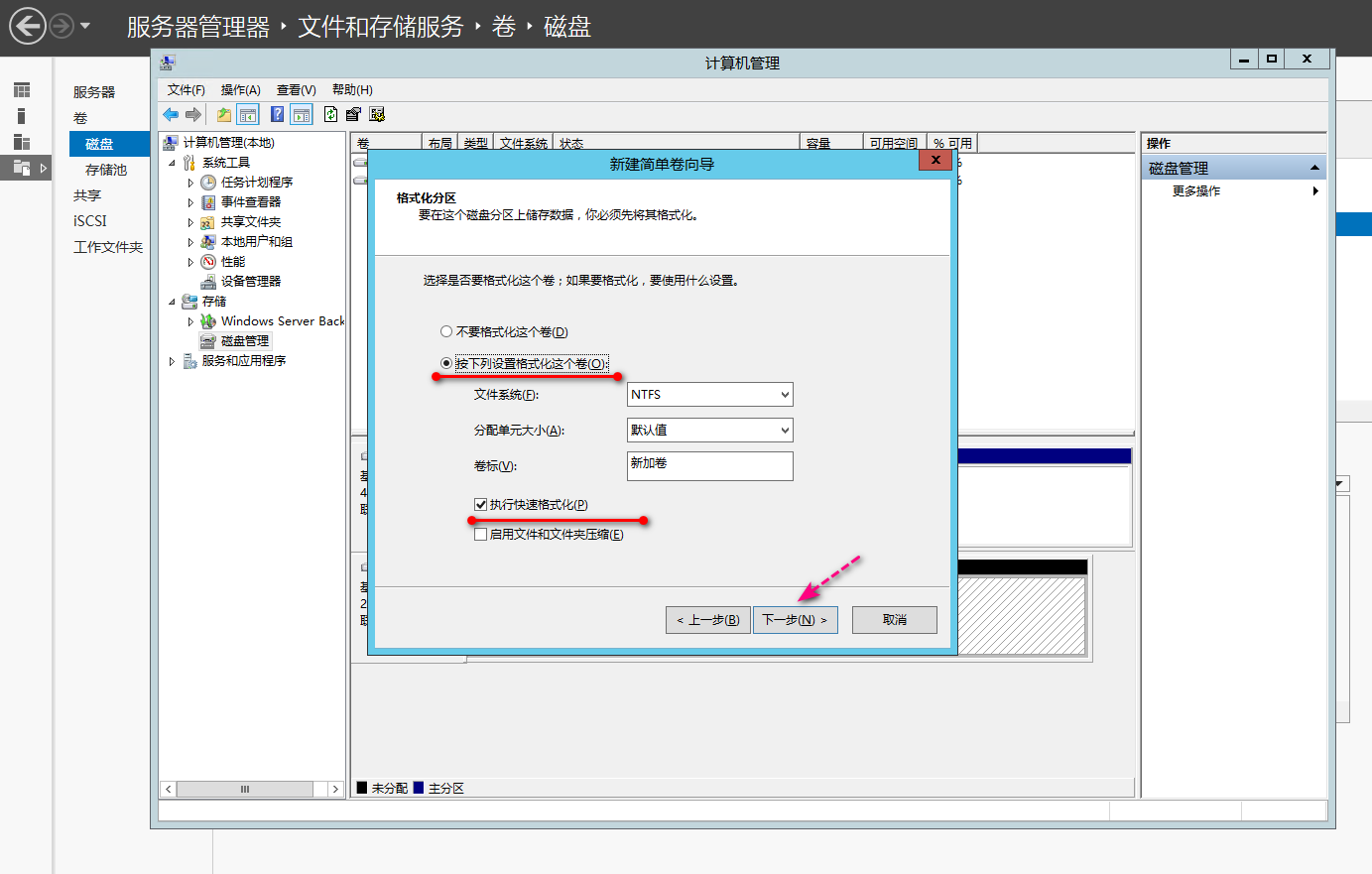The height and width of the screenshot is (874, 1372).
Task: Enable the 启用文件和文件夹压缩 checkbox
Action: pyautogui.click(x=481, y=535)
